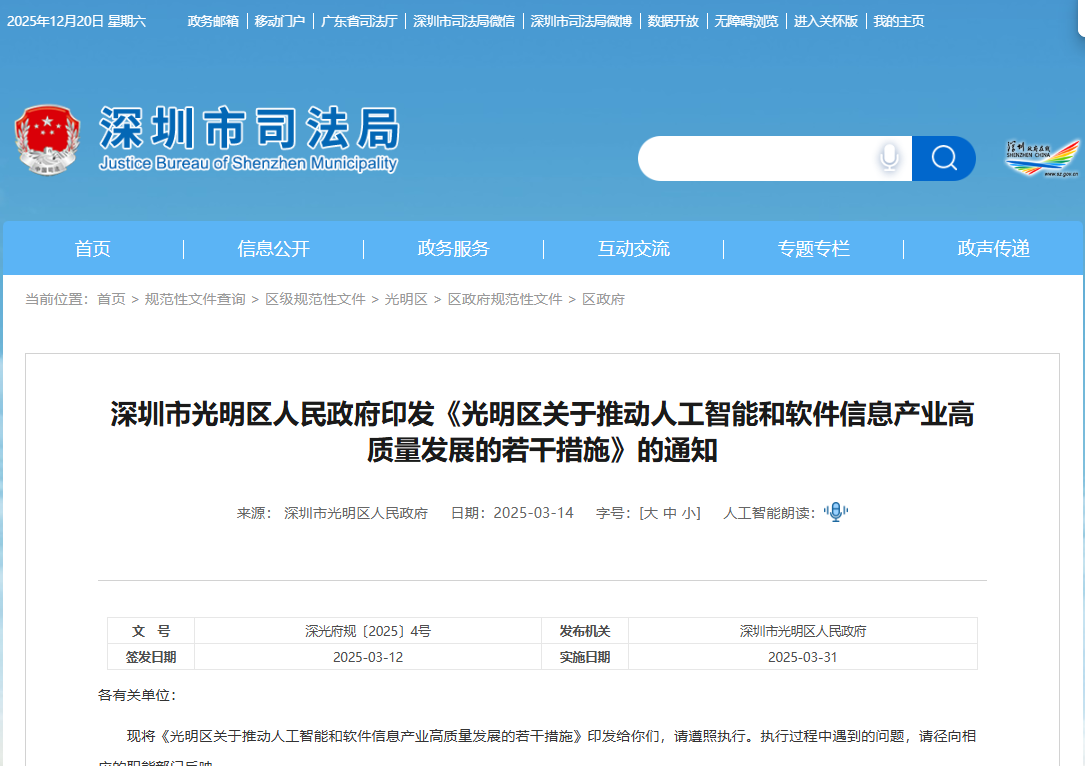Open 规范性文件查询 from the breadcrumb
Screen dimensions: 1085x766
pyautogui.click(x=193, y=298)
